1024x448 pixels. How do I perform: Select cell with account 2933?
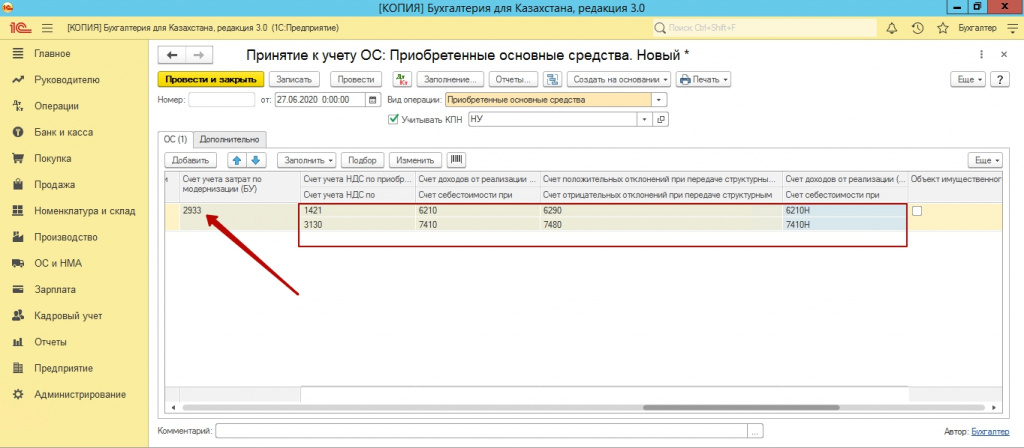point(239,217)
